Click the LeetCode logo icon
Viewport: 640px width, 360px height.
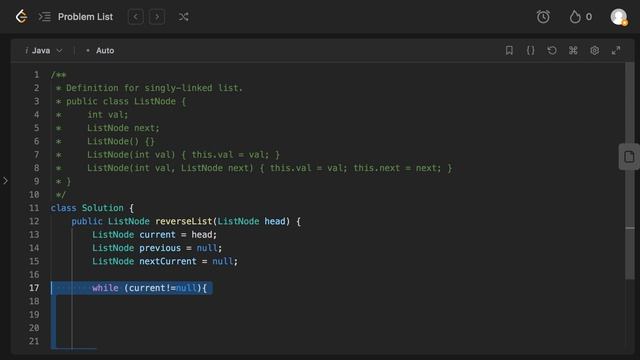tap(21, 17)
